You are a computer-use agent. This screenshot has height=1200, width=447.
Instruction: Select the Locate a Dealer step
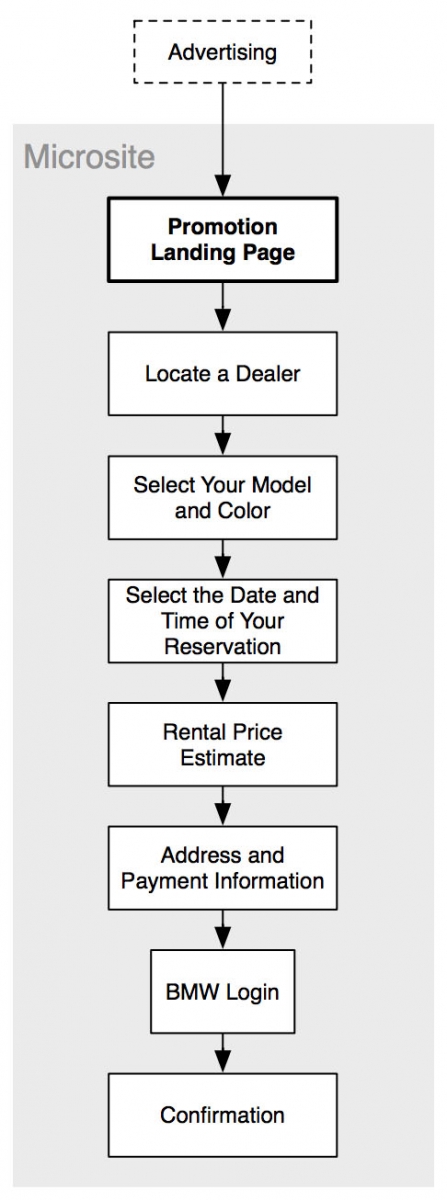click(x=222, y=374)
